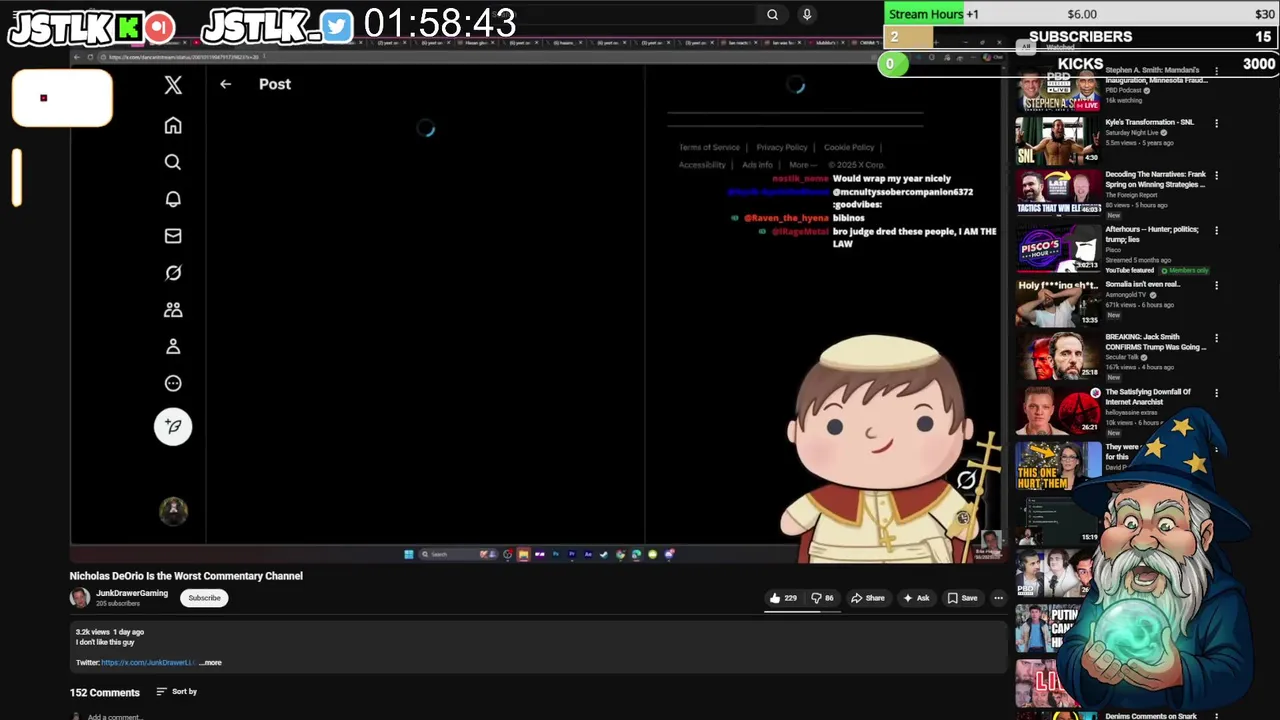This screenshot has width=1280, height=720.
Task: Open more actions ellipsis under video
Action: click(x=998, y=598)
